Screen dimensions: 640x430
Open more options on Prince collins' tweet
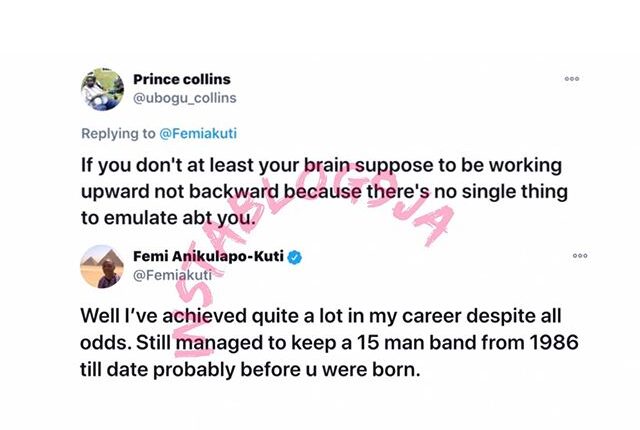[571, 78]
